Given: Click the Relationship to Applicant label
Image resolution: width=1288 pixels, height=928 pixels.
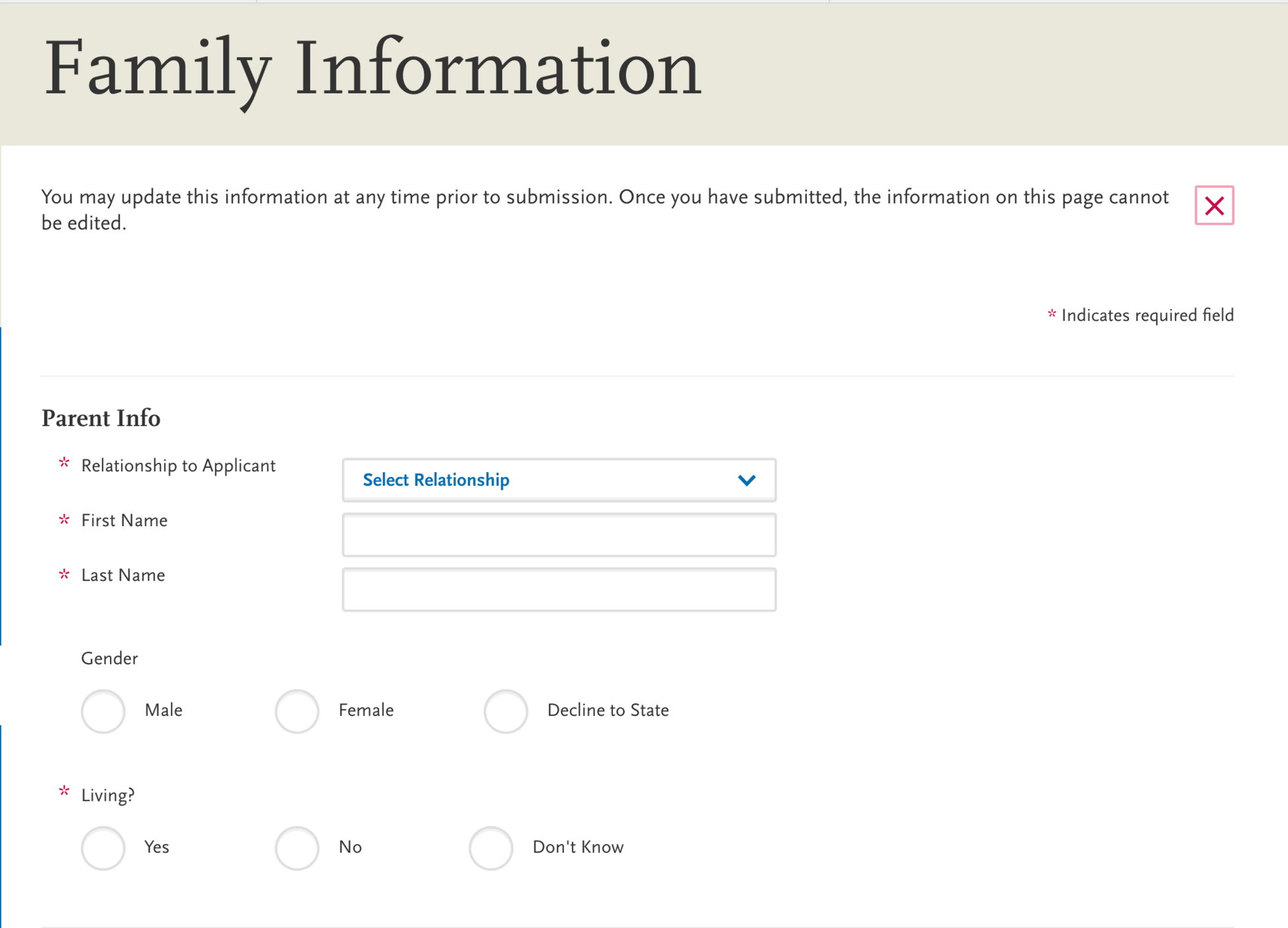Looking at the screenshot, I should [x=178, y=465].
